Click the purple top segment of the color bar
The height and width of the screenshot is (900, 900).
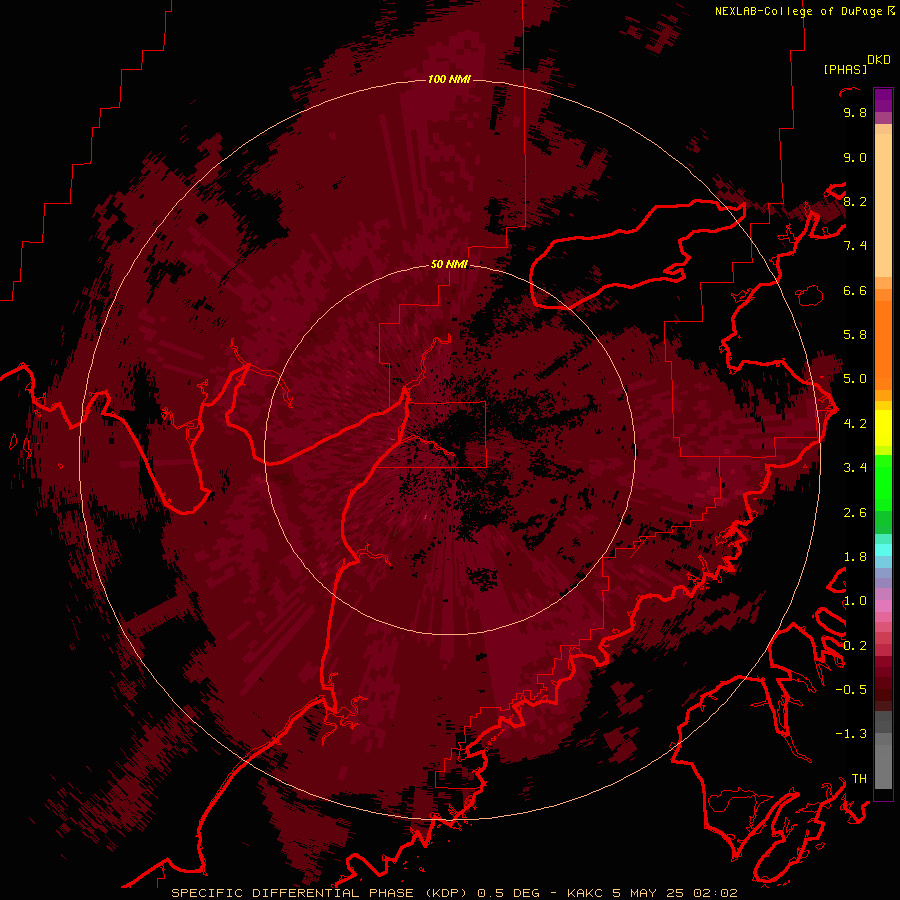point(883,100)
